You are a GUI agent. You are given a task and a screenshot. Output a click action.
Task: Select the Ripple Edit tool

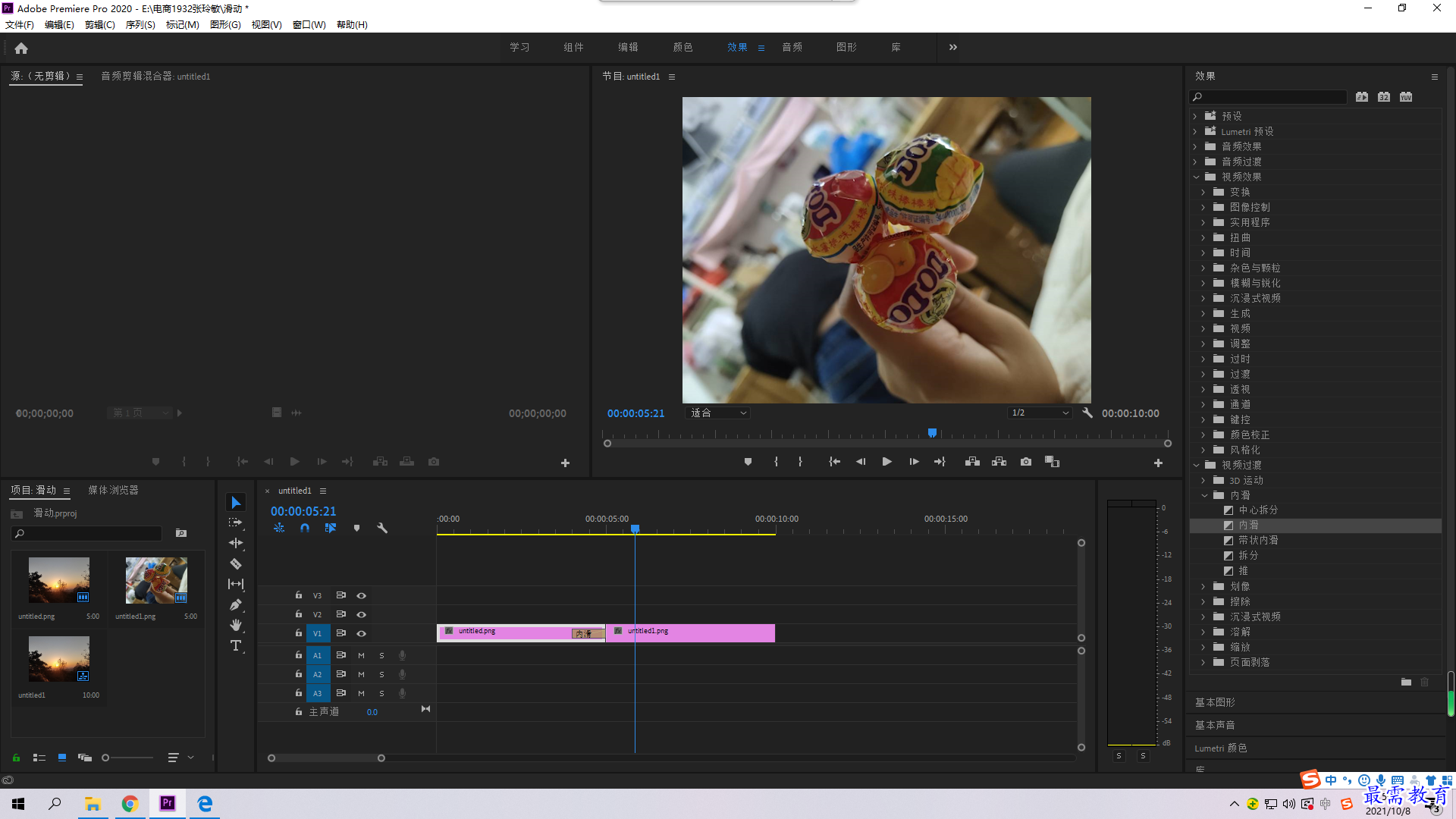236,543
